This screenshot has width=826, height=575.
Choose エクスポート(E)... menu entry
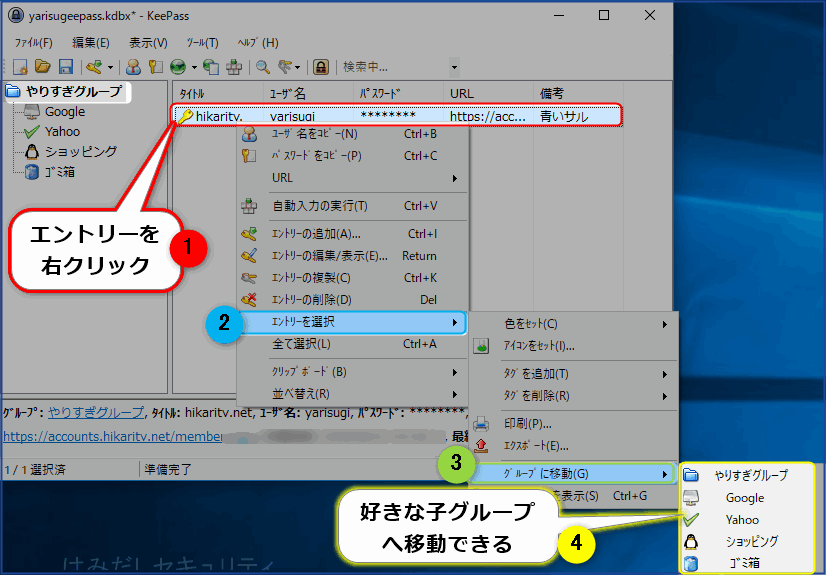(573, 446)
